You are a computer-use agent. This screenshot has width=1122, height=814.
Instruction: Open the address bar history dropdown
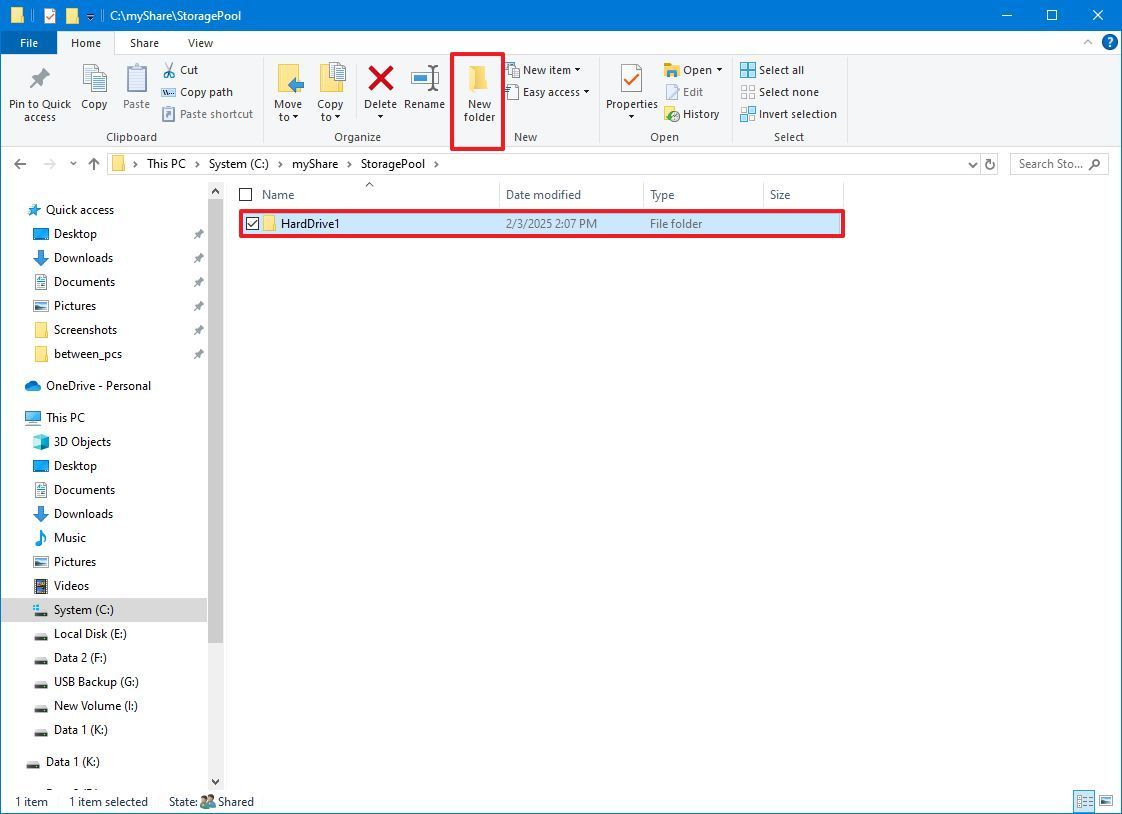(972, 163)
